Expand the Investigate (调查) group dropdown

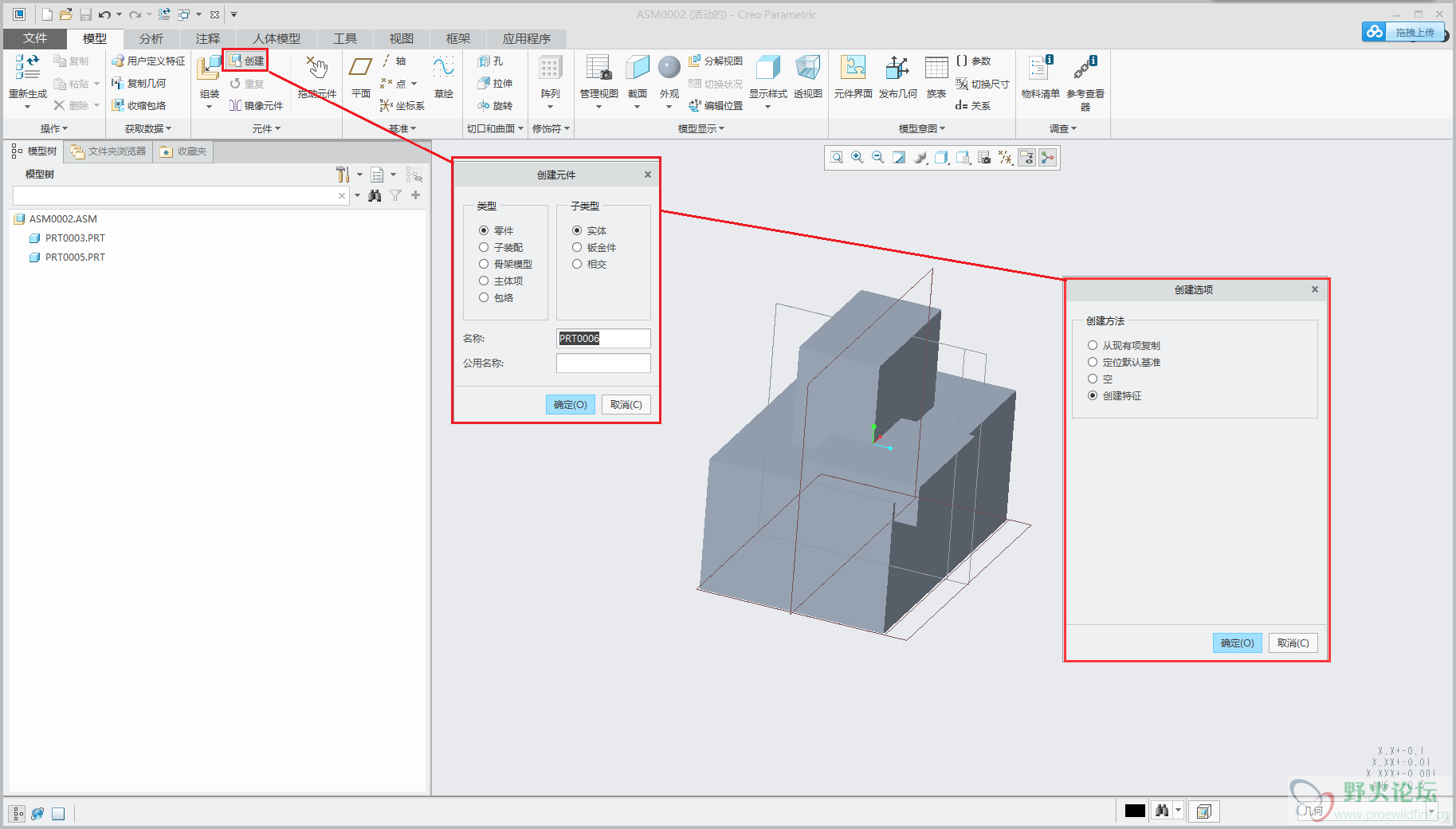tap(1062, 128)
